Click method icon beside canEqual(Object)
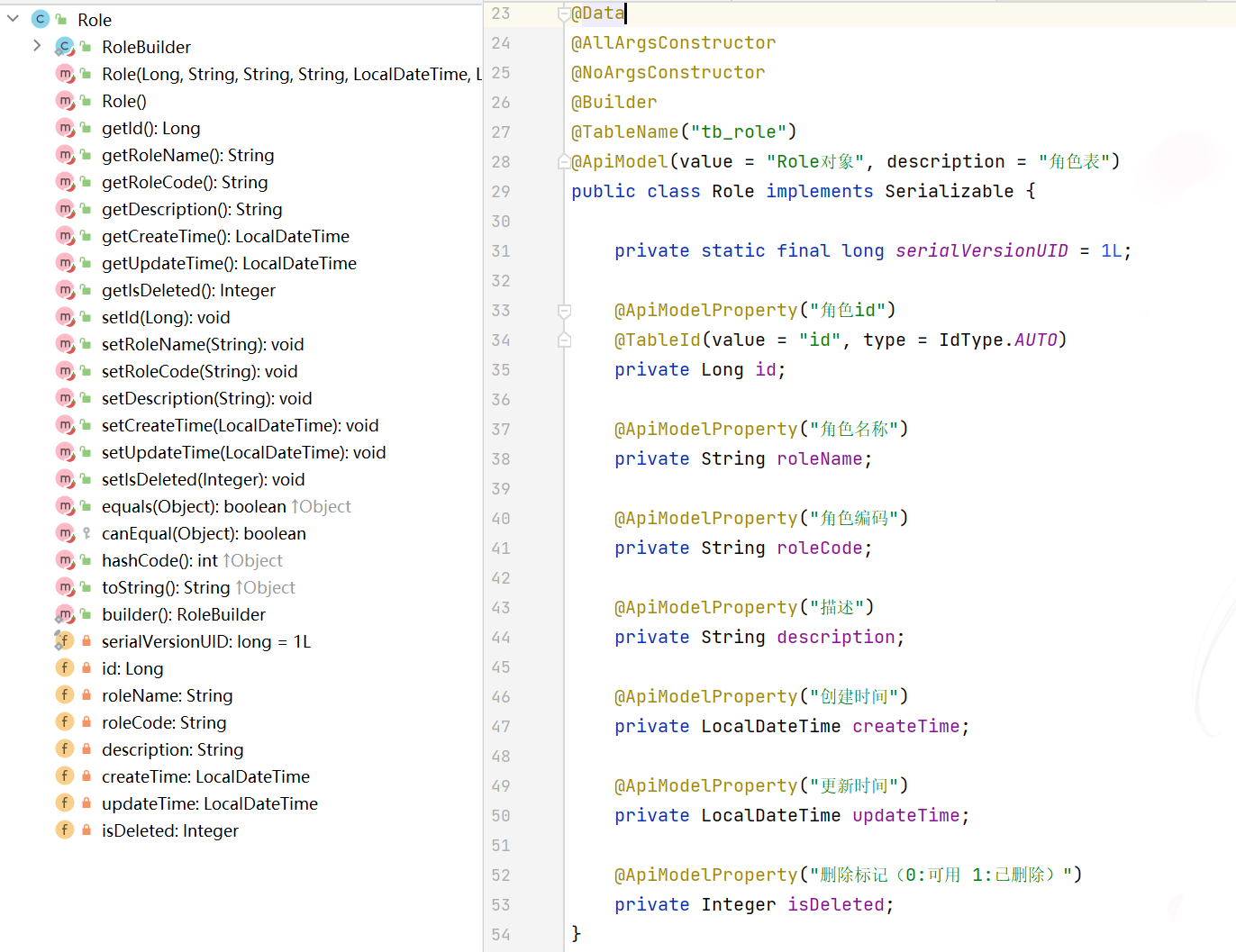The width and height of the screenshot is (1236, 952). tap(65, 533)
